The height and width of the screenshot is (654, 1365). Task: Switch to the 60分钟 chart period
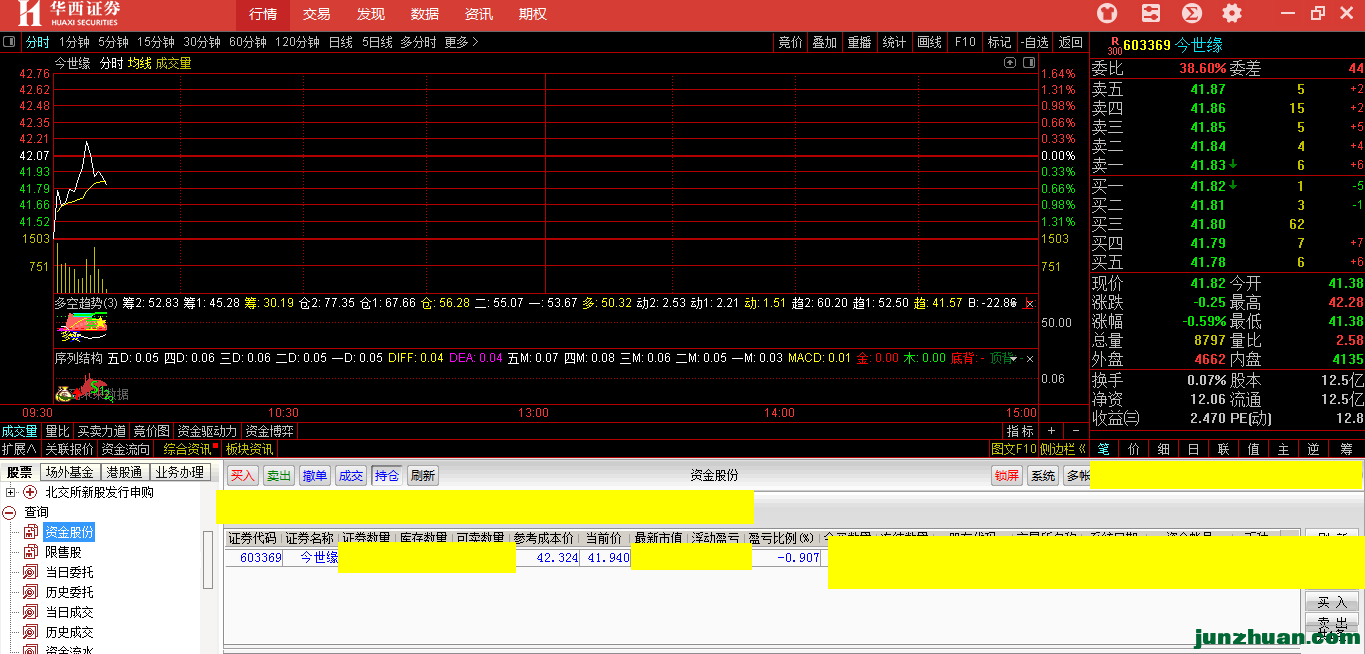point(248,42)
